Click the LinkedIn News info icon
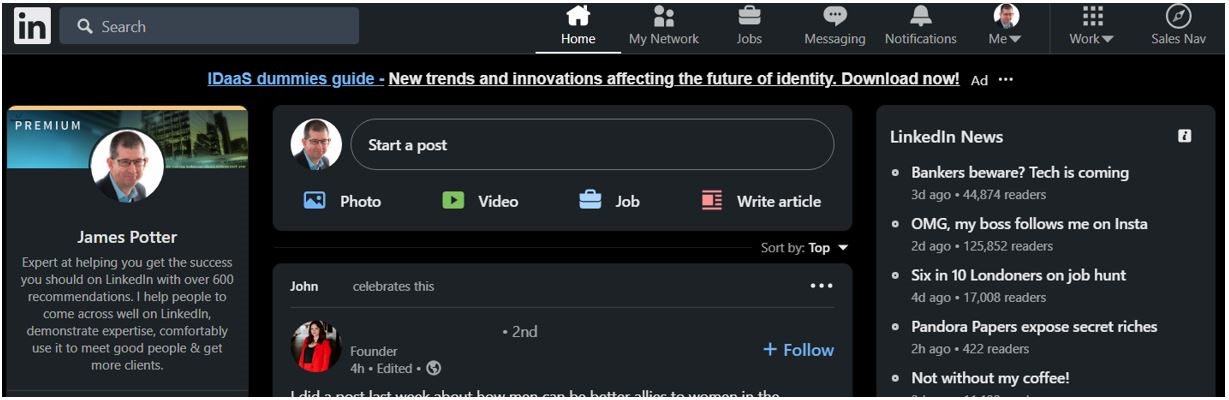The image size is (1229, 400). (1185, 136)
